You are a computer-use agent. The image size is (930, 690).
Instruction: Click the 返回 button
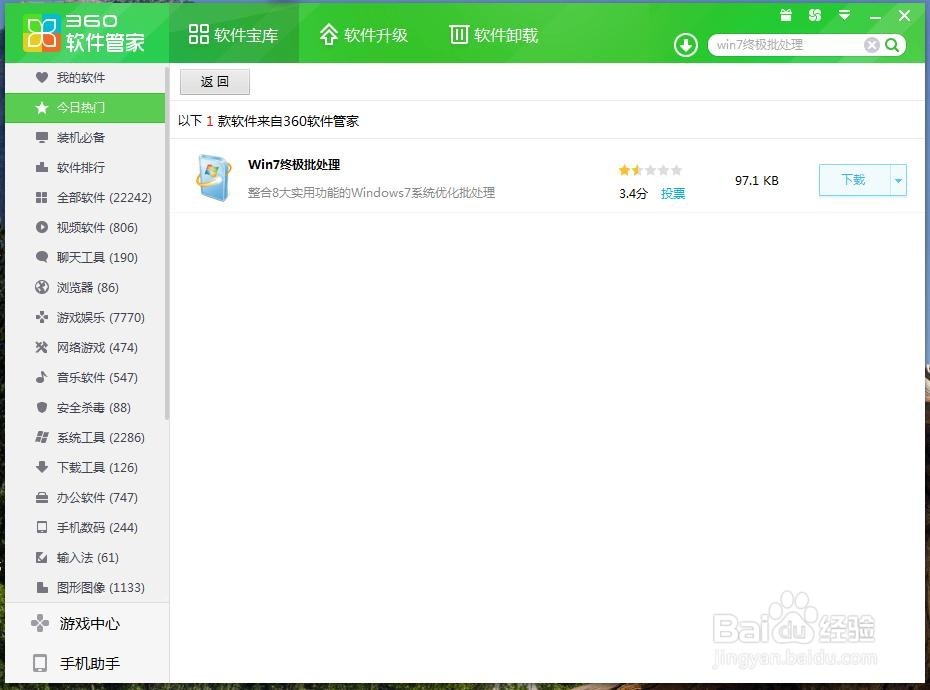tap(215, 82)
